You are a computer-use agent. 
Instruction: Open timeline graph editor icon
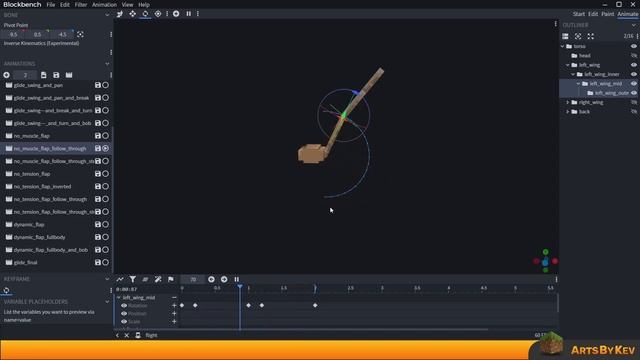[x=120, y=280]
